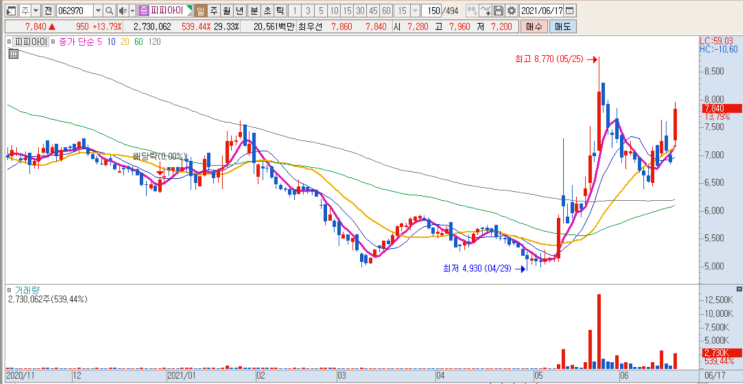Image resolution: width=743 pixels, height=384 pixels.
Task: Click the red 7,840 current price tag
Action: (x=722, y=109)
